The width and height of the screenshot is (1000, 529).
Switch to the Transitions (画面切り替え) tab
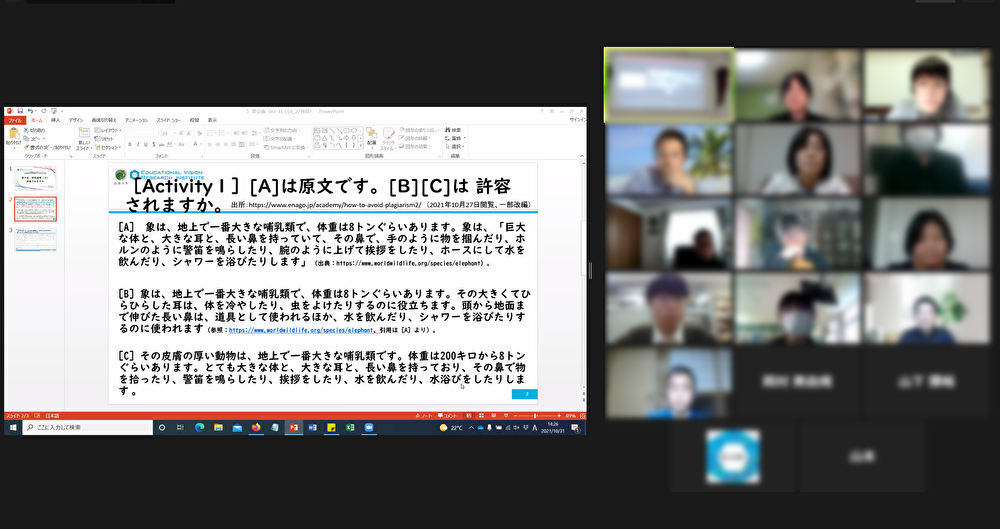[104, 120]
